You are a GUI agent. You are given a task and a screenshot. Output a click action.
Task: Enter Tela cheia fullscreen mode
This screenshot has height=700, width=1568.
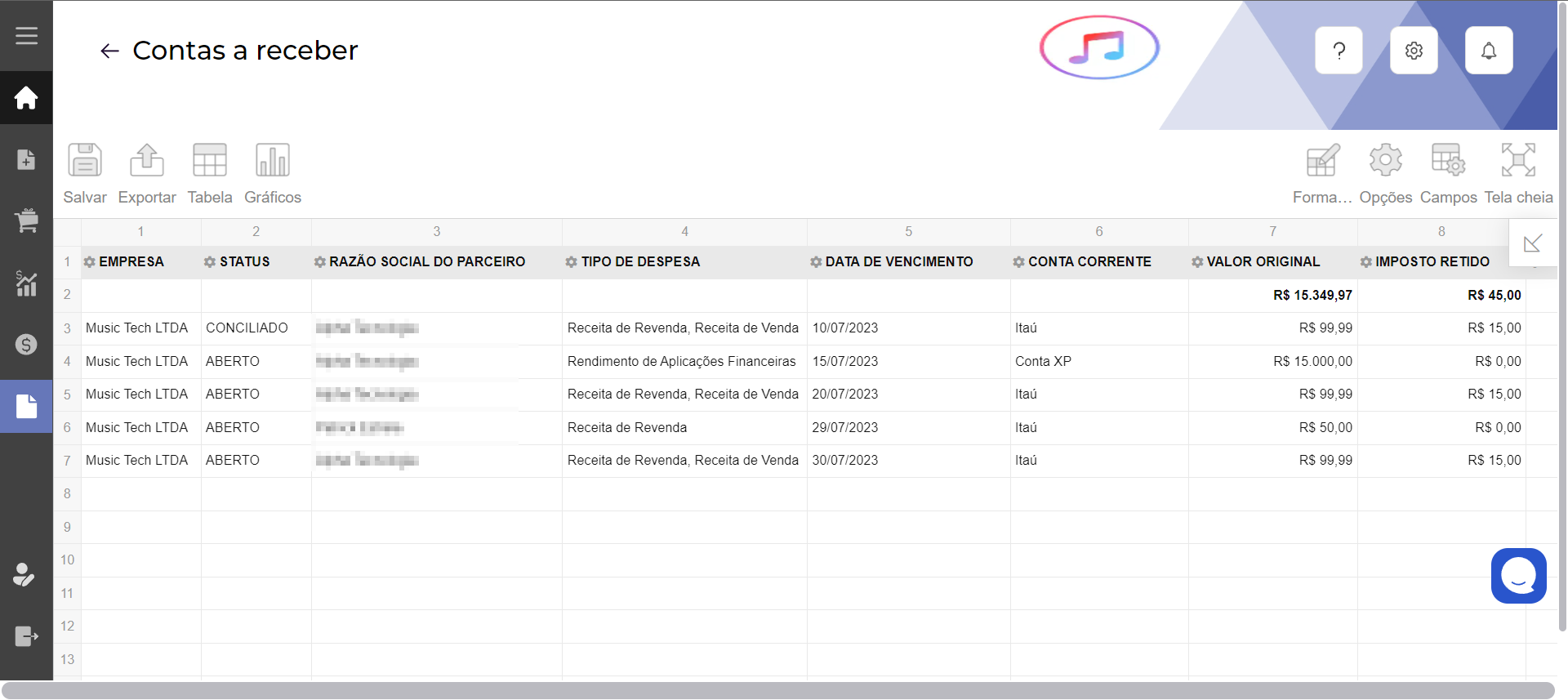1518,161
